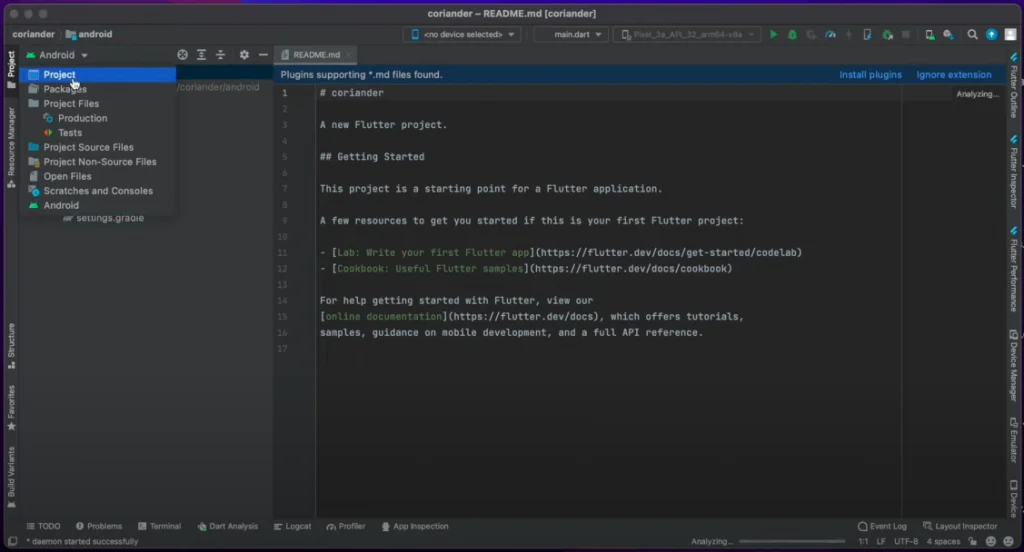Open the Resource Manager side tab
The image size is (1024, 552).
[11, 148]
